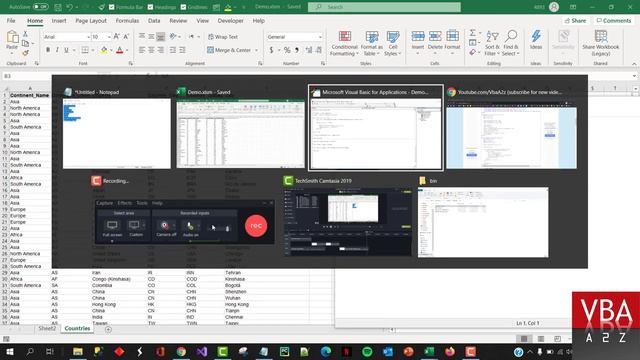Click the new sheet plus button
This screenshot has width=640, height=360.
108,329
